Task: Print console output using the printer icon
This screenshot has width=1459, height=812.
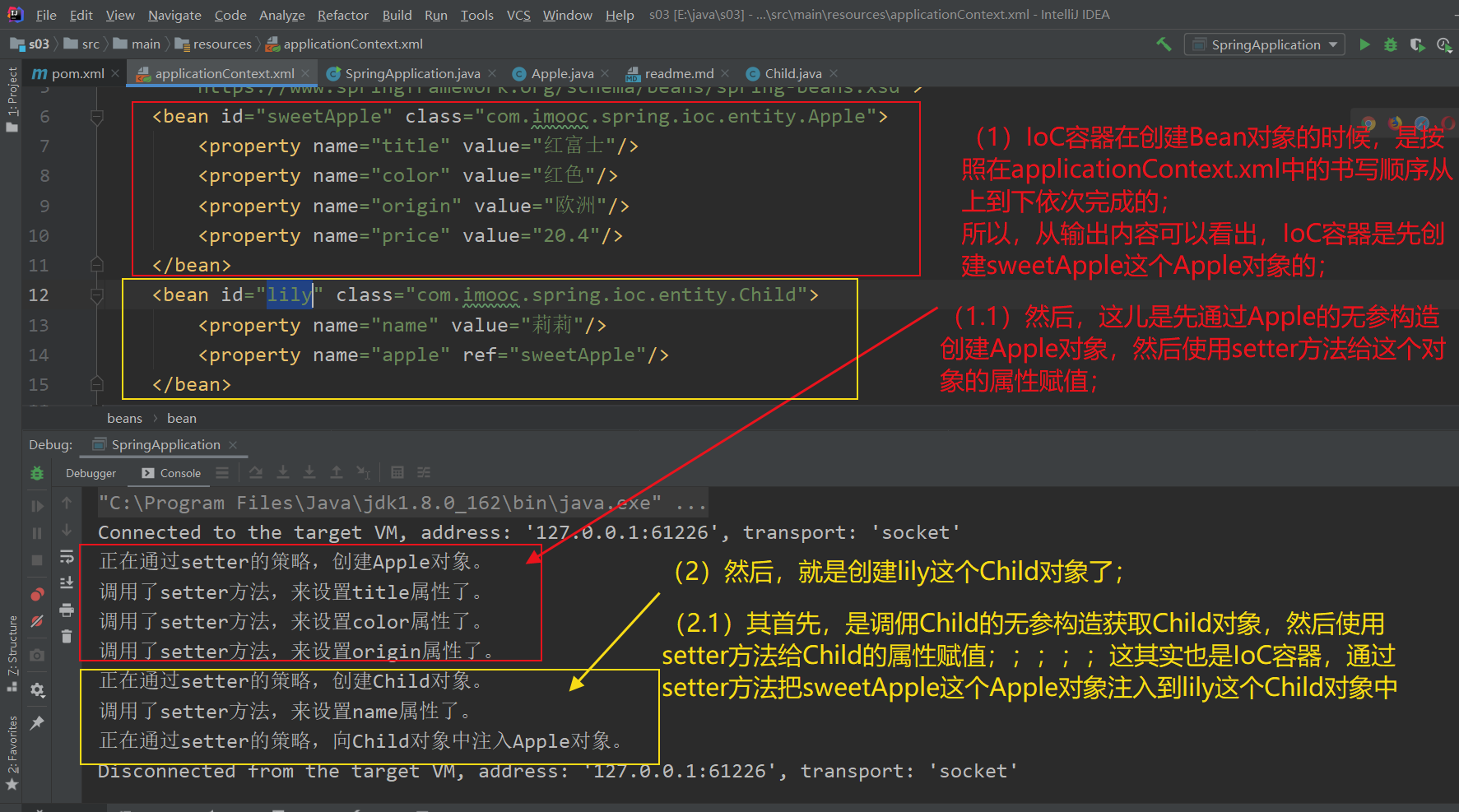Action: pyautogui.click(x=67, y=610)
